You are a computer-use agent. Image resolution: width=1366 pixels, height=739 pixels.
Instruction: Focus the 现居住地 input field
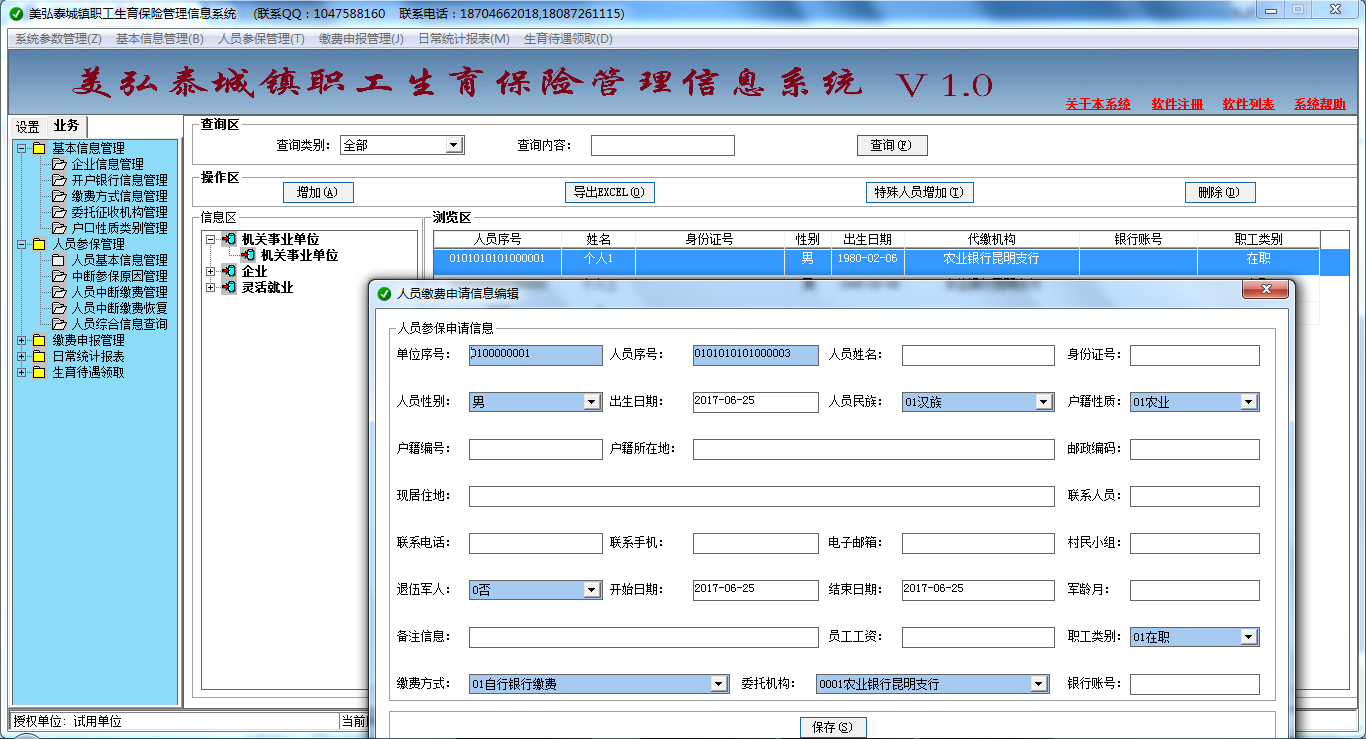coord(762,496)
